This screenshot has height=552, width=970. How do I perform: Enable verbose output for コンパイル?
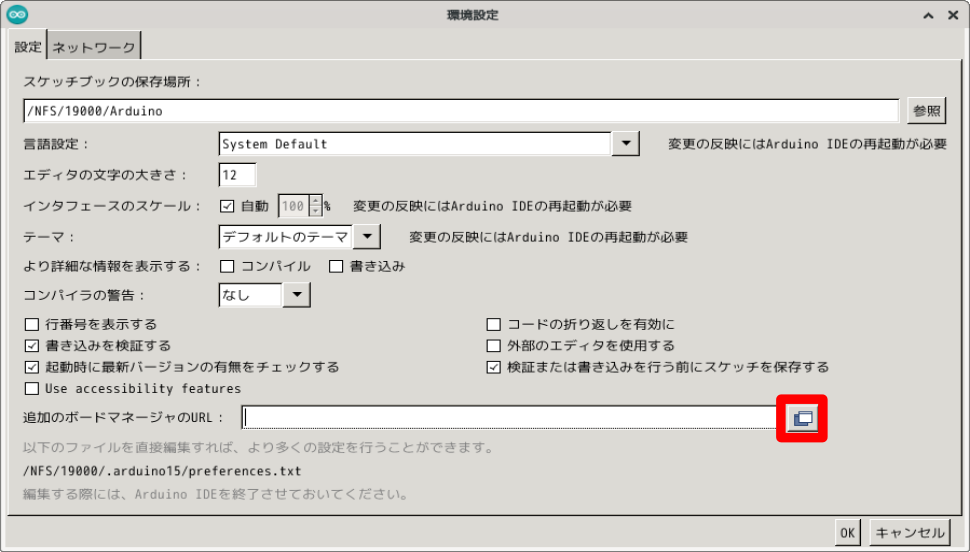pos(227,266)
